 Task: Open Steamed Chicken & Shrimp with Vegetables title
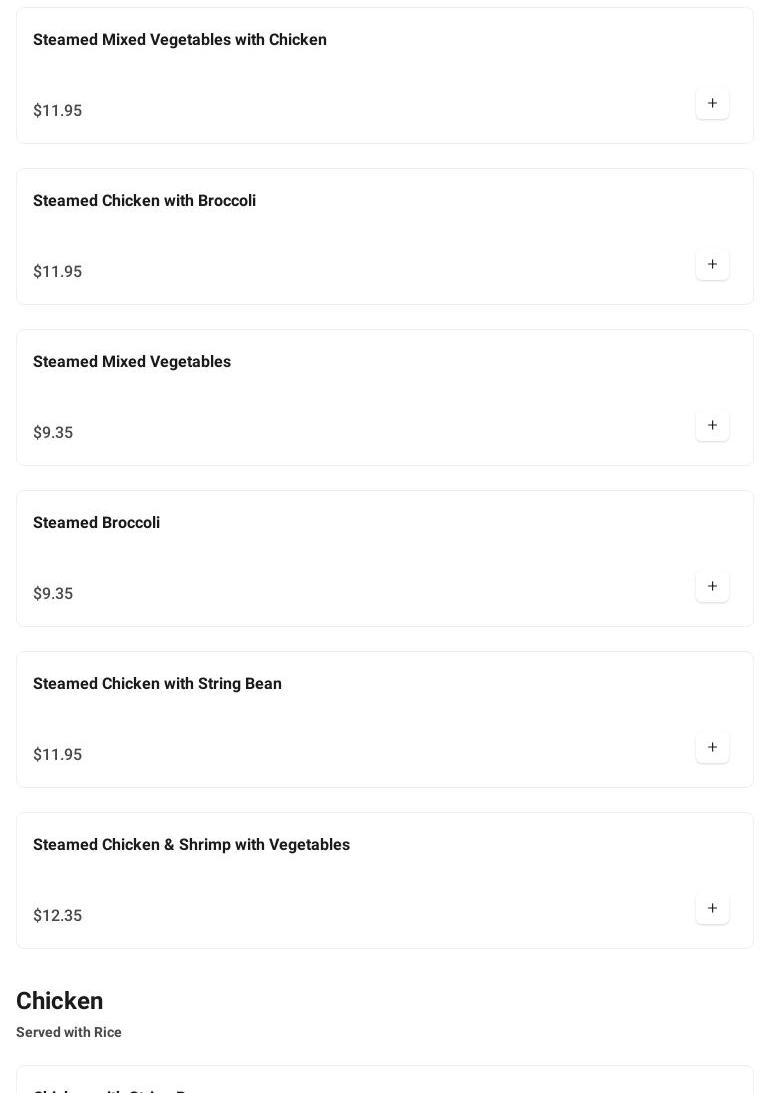pyautogui.click(x=191, y=845)
